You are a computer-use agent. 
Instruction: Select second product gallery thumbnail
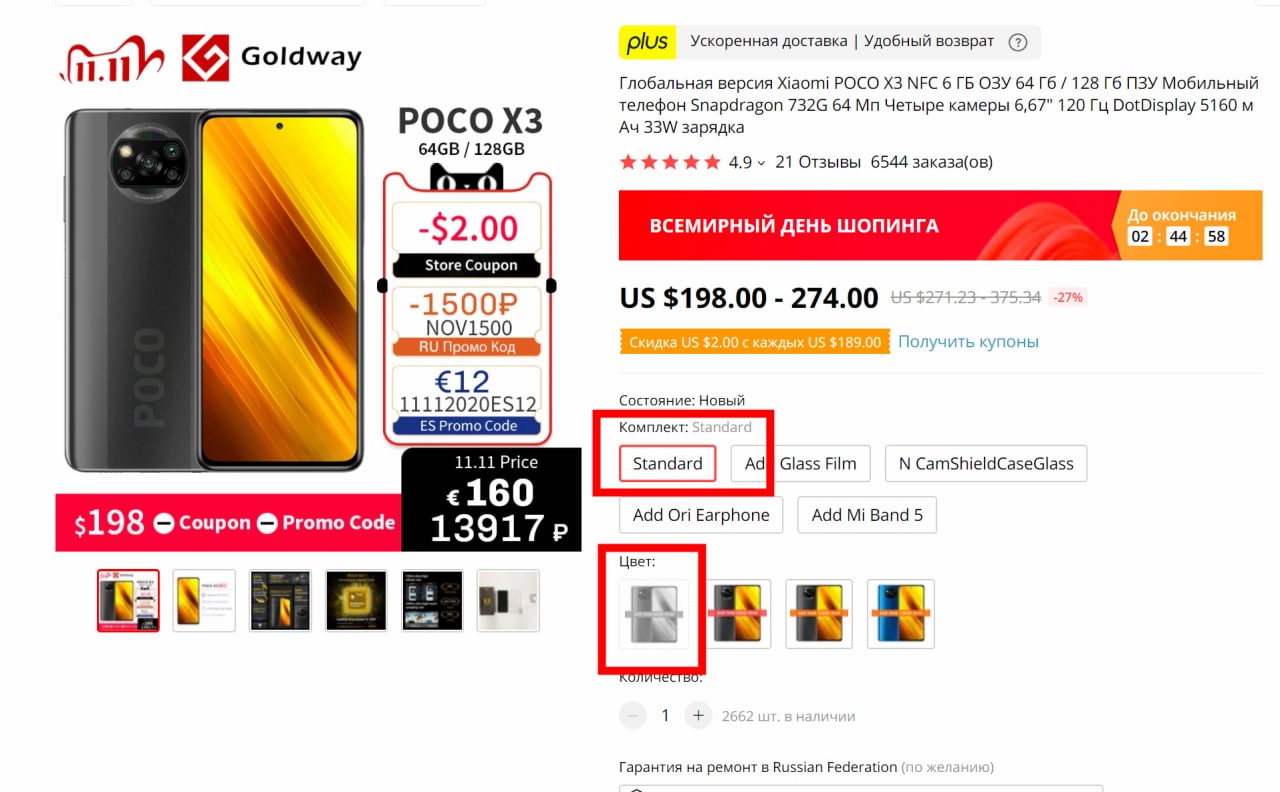[x=204, y=600]
